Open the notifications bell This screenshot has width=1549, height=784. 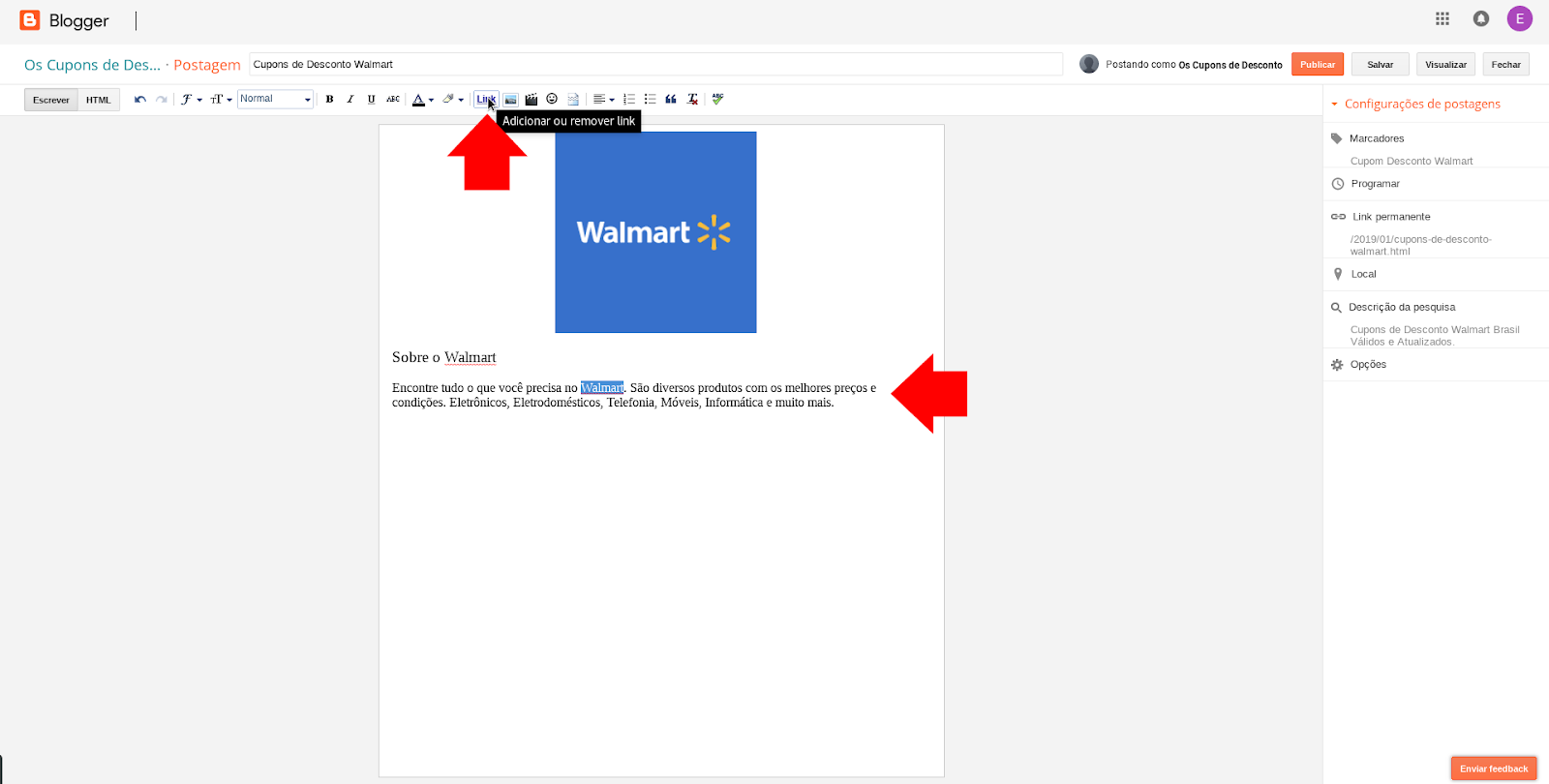1481,18
